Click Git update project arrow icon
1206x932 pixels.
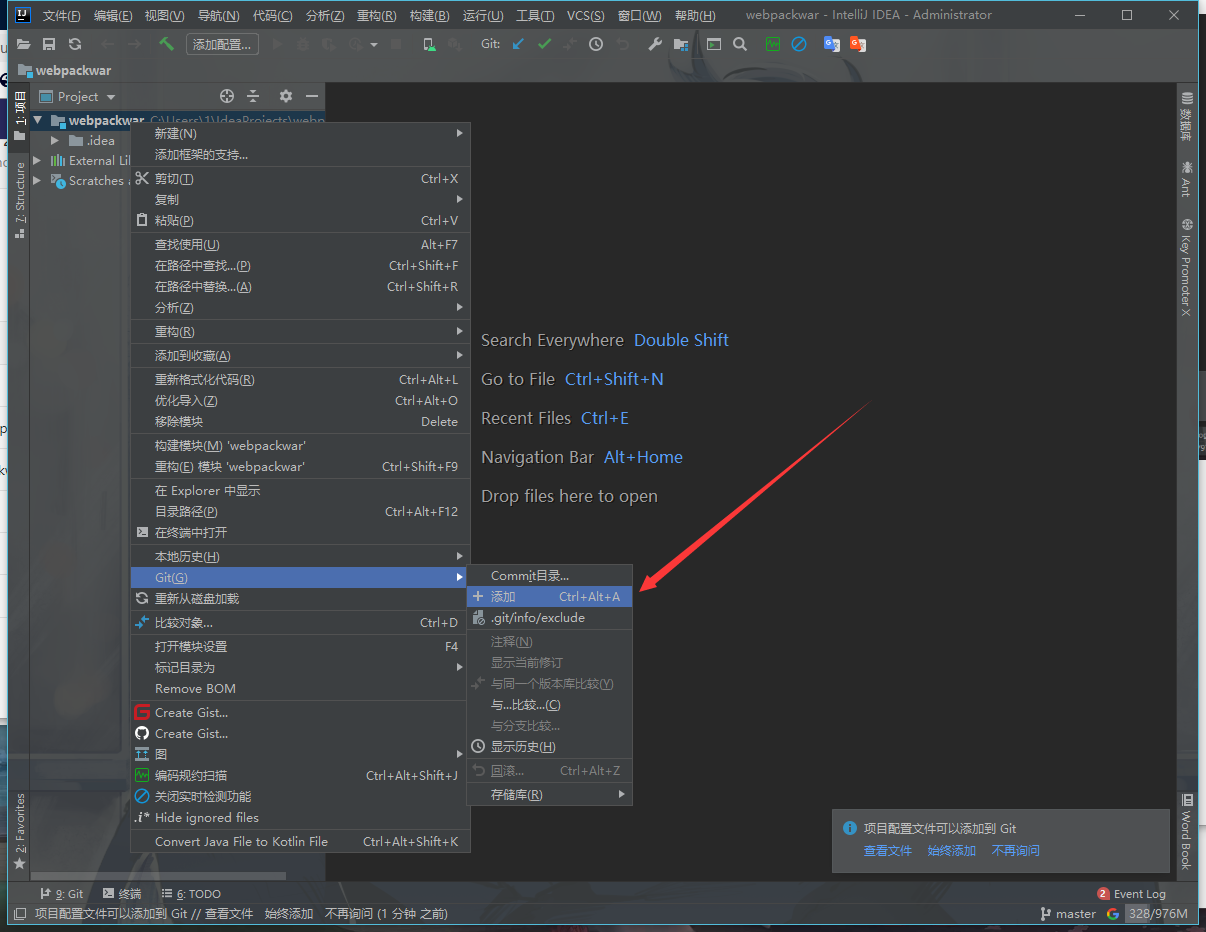tap(517, 44)
